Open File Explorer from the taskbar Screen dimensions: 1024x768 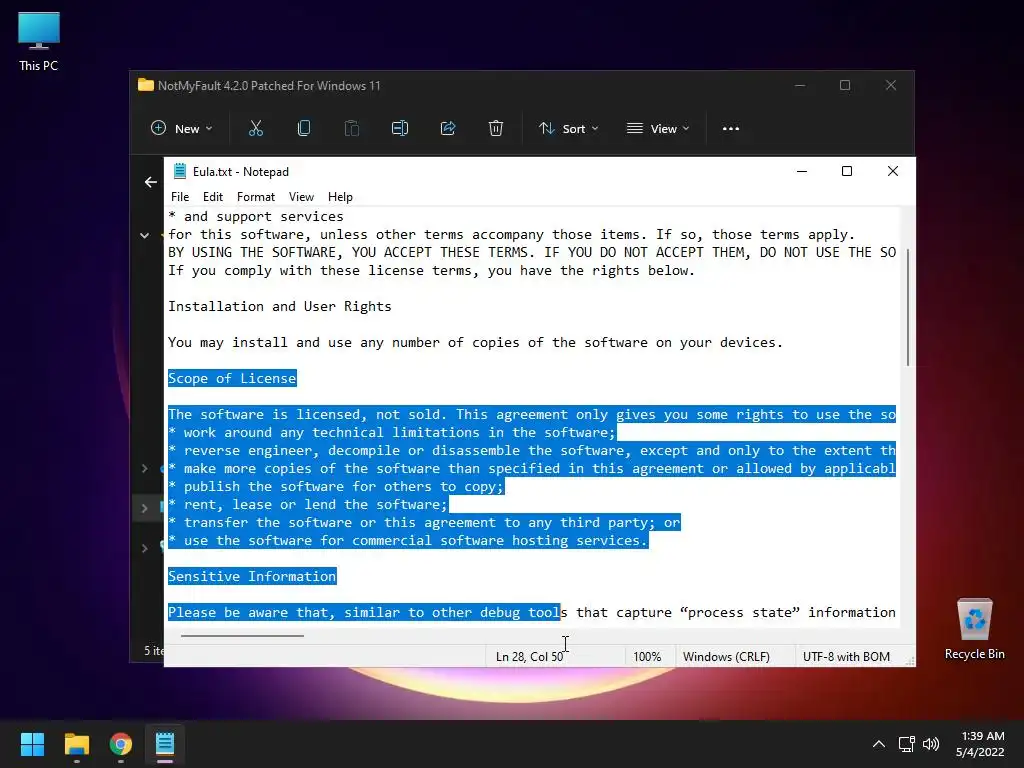click(76, 744)
